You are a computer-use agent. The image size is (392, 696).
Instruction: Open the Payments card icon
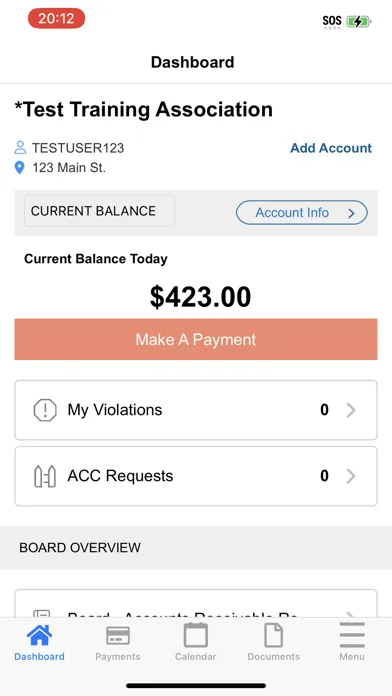[x=118, y=636]
